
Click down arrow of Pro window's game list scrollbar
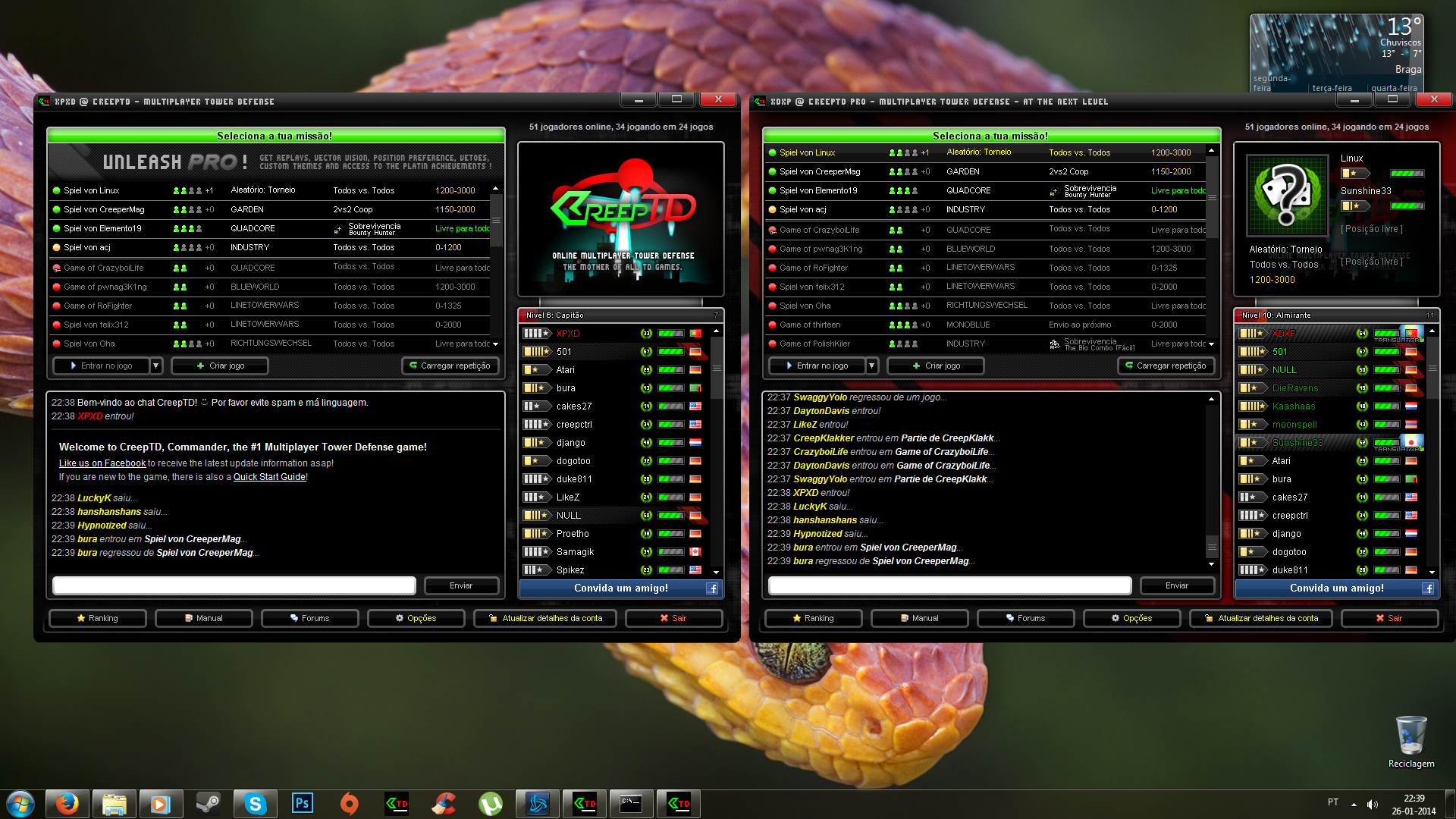click(1211, 344)
